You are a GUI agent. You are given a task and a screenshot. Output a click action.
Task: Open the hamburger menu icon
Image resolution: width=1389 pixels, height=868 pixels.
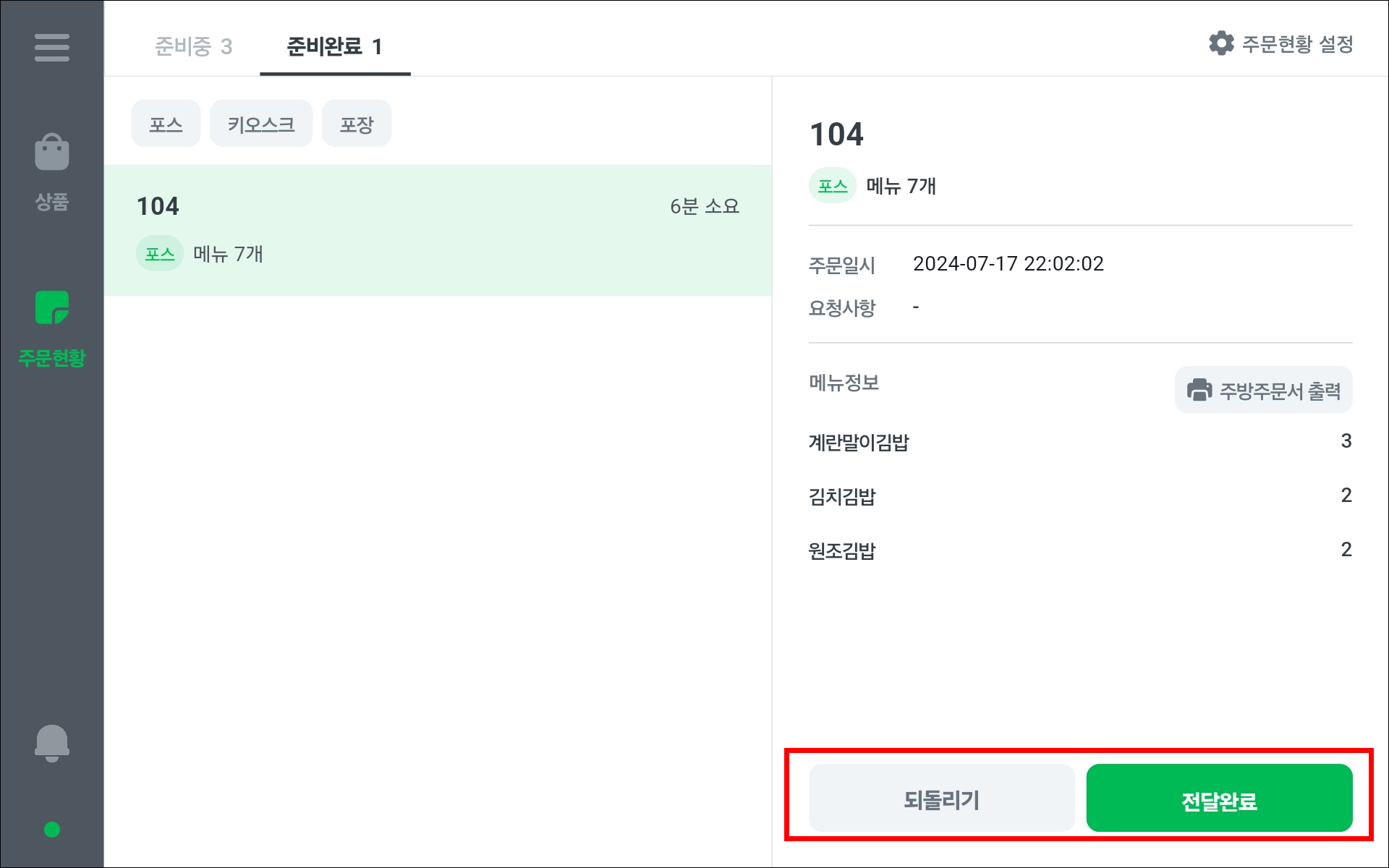[51, 48]
